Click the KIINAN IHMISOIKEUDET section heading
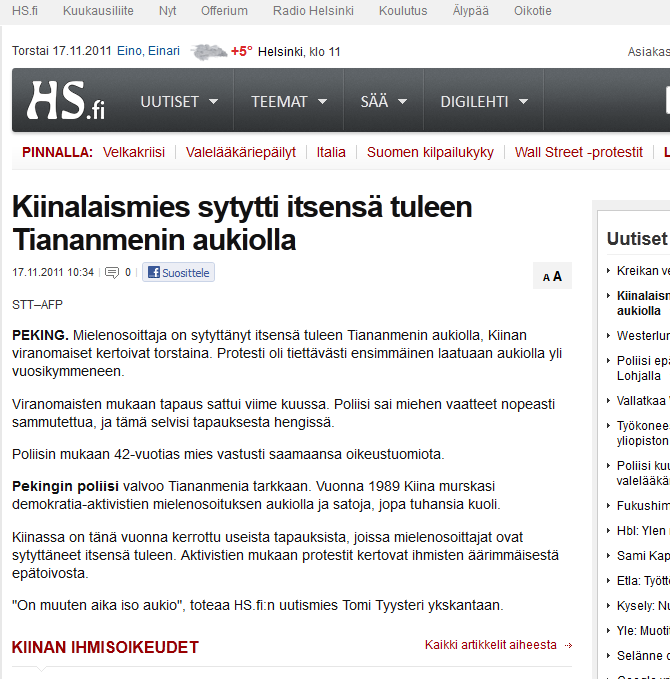This screenshot has height=679, width=670. [x=105, y=647]
